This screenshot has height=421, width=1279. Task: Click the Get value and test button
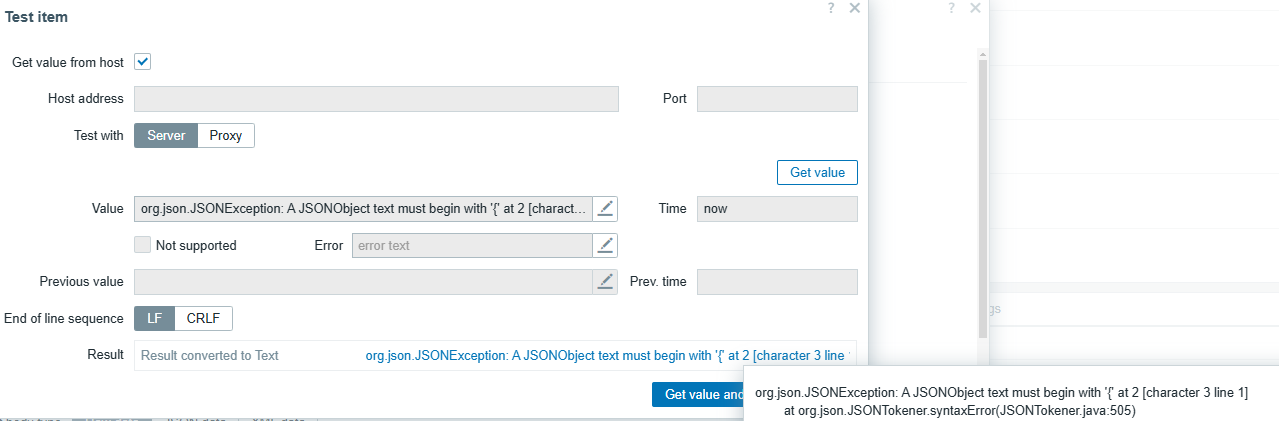(700, 394)
